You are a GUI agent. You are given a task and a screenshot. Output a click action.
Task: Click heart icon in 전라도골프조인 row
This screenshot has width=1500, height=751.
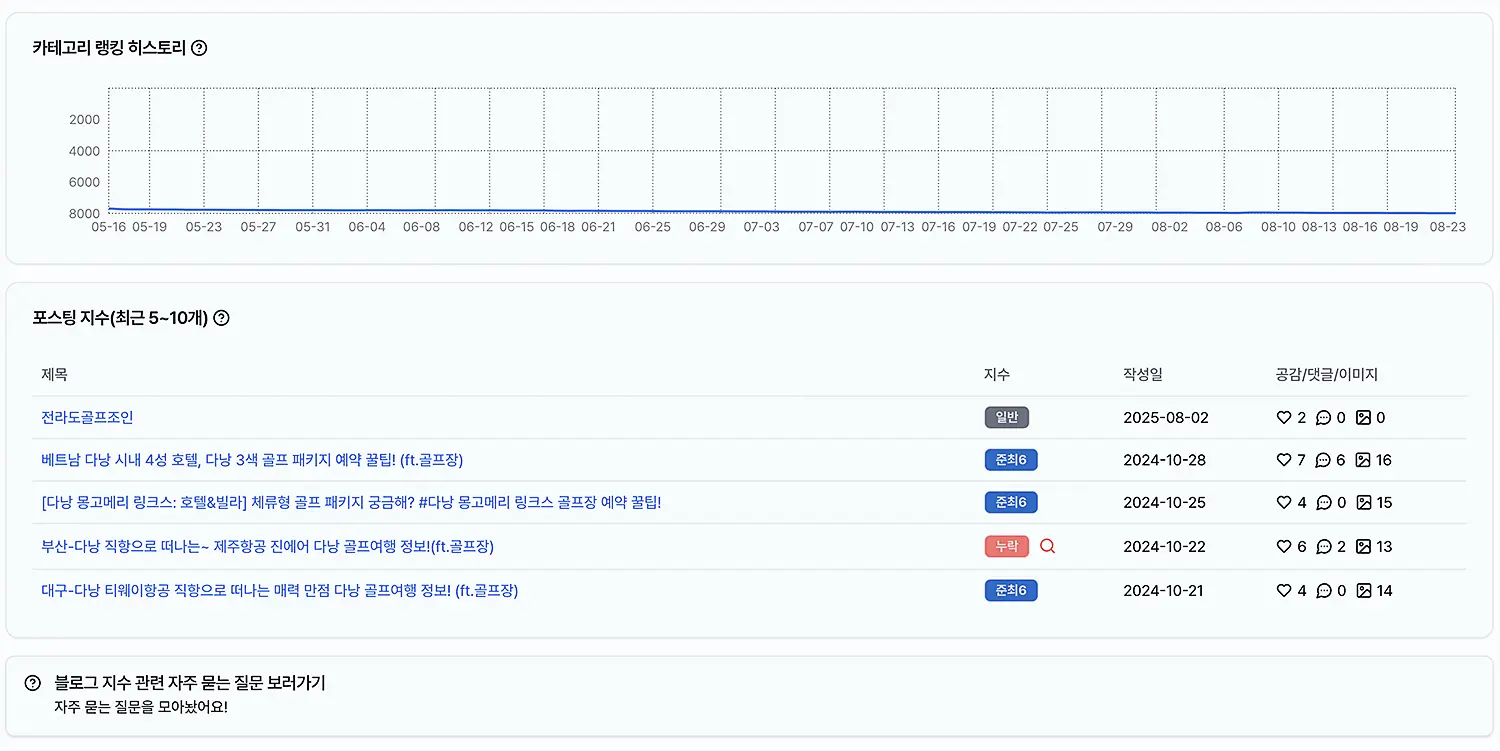(1284, 418)
